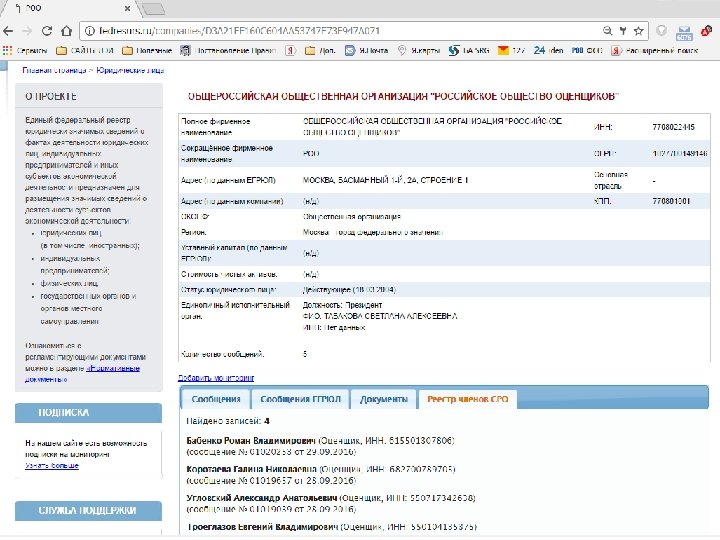This screenshot has width=720, height=540.
Task: Open the Я.Почта bookmark
Action: [x=366, y=51]
